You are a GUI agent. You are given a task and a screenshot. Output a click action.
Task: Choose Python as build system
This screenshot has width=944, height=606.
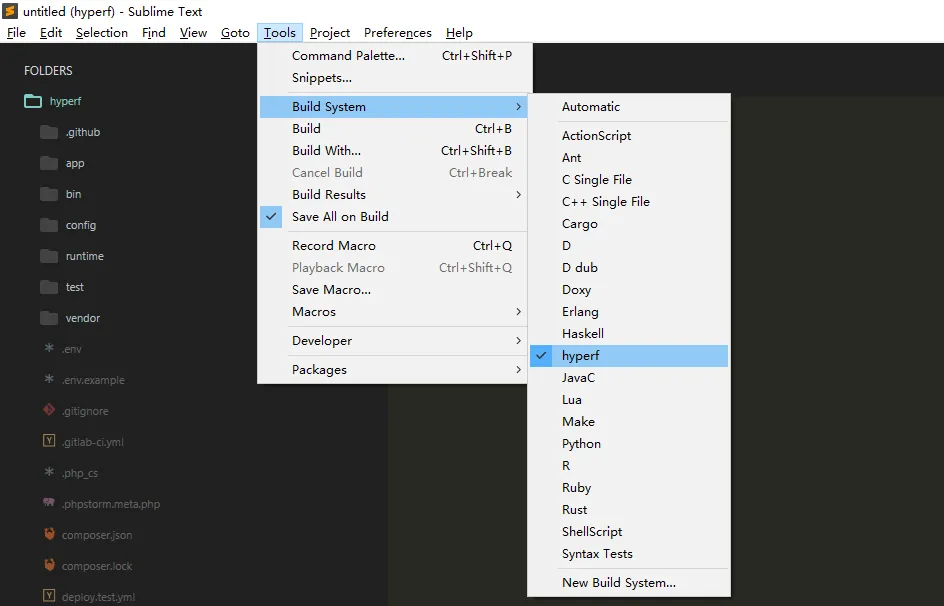point(629,444)
